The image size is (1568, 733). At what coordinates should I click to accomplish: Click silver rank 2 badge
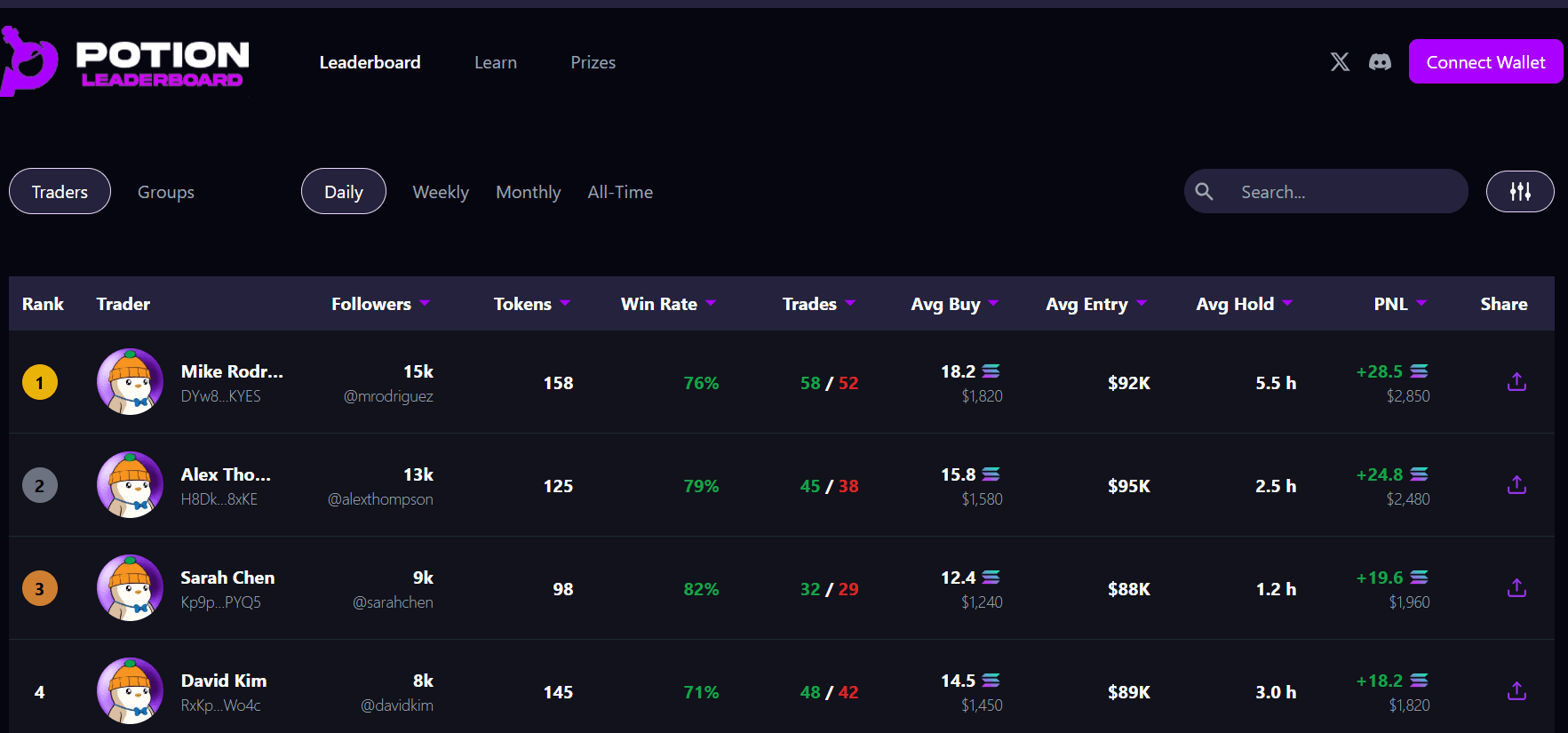(39, 486)
